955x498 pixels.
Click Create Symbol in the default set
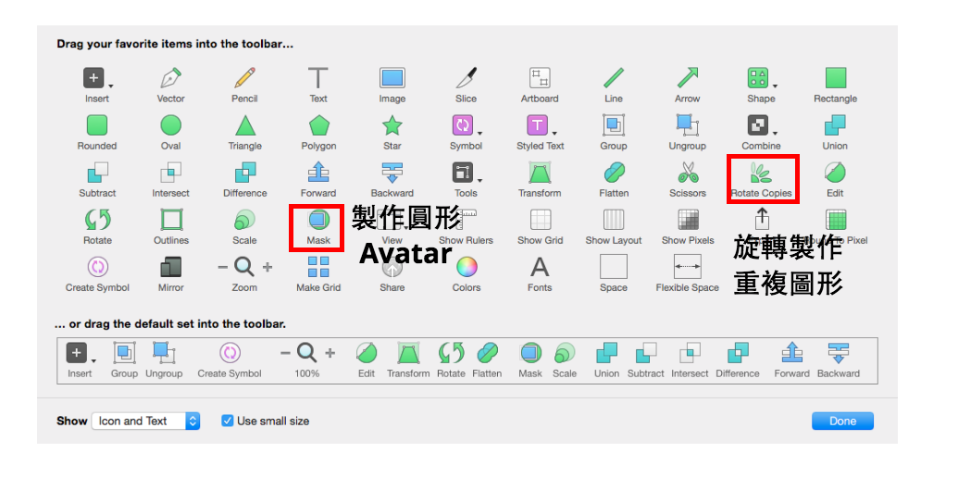(x=230, y=360)
